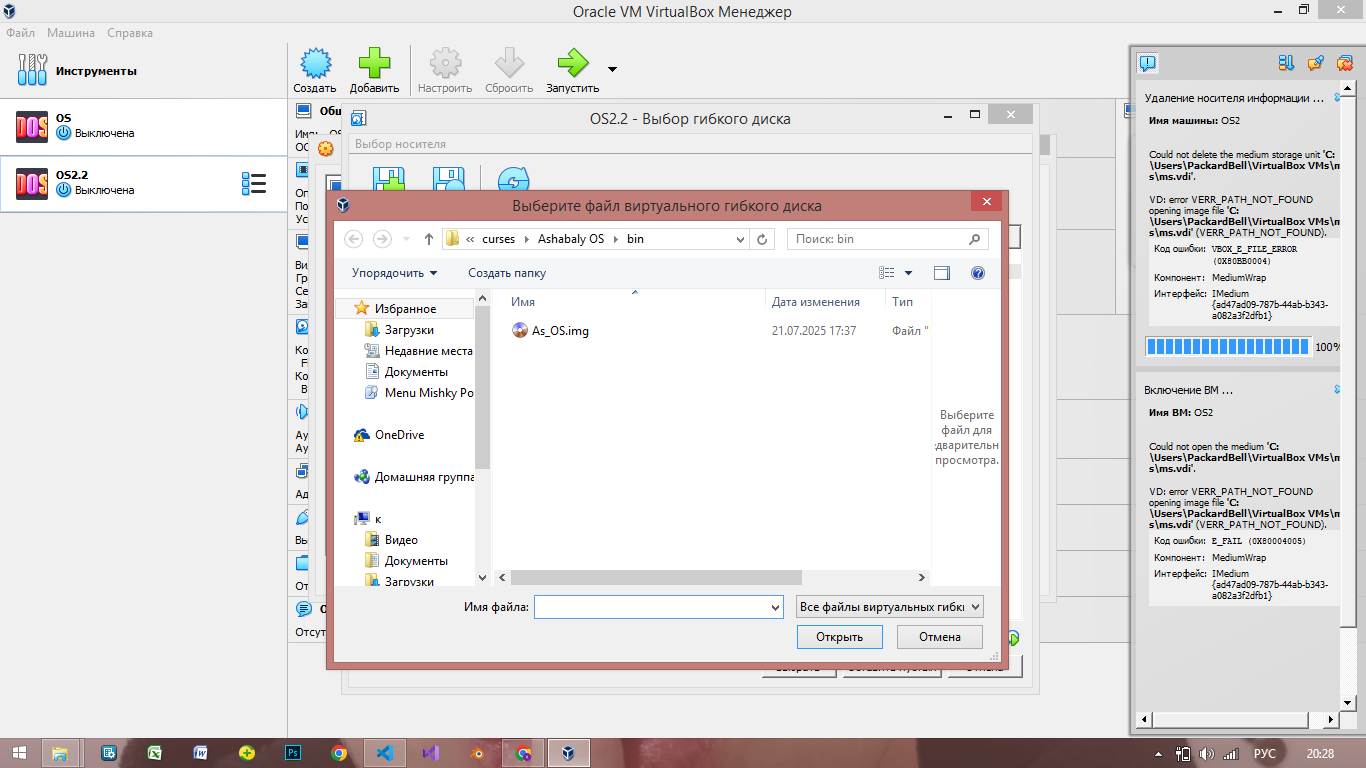The width and height of the screenshot is (1366, 768).
Task: Select the As_OS.img file
Action: 559,331
